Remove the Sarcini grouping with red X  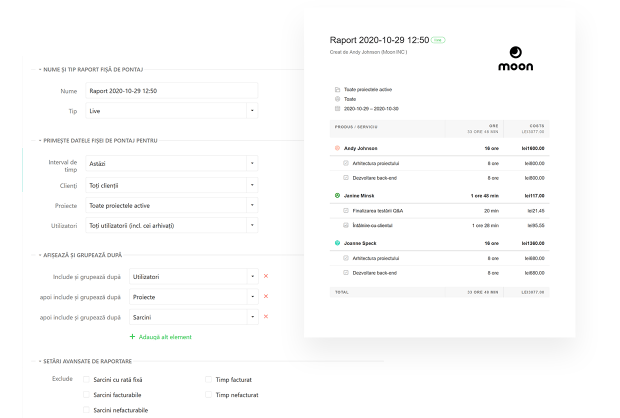point(266,317)
